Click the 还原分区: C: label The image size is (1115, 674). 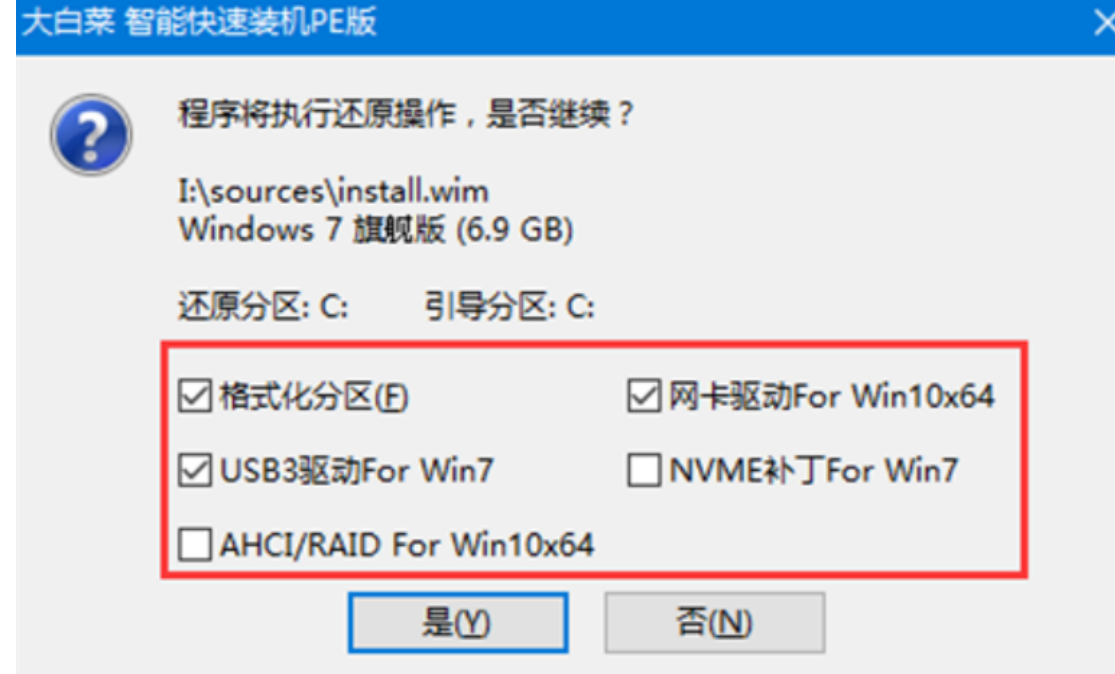tap(263, 307)
